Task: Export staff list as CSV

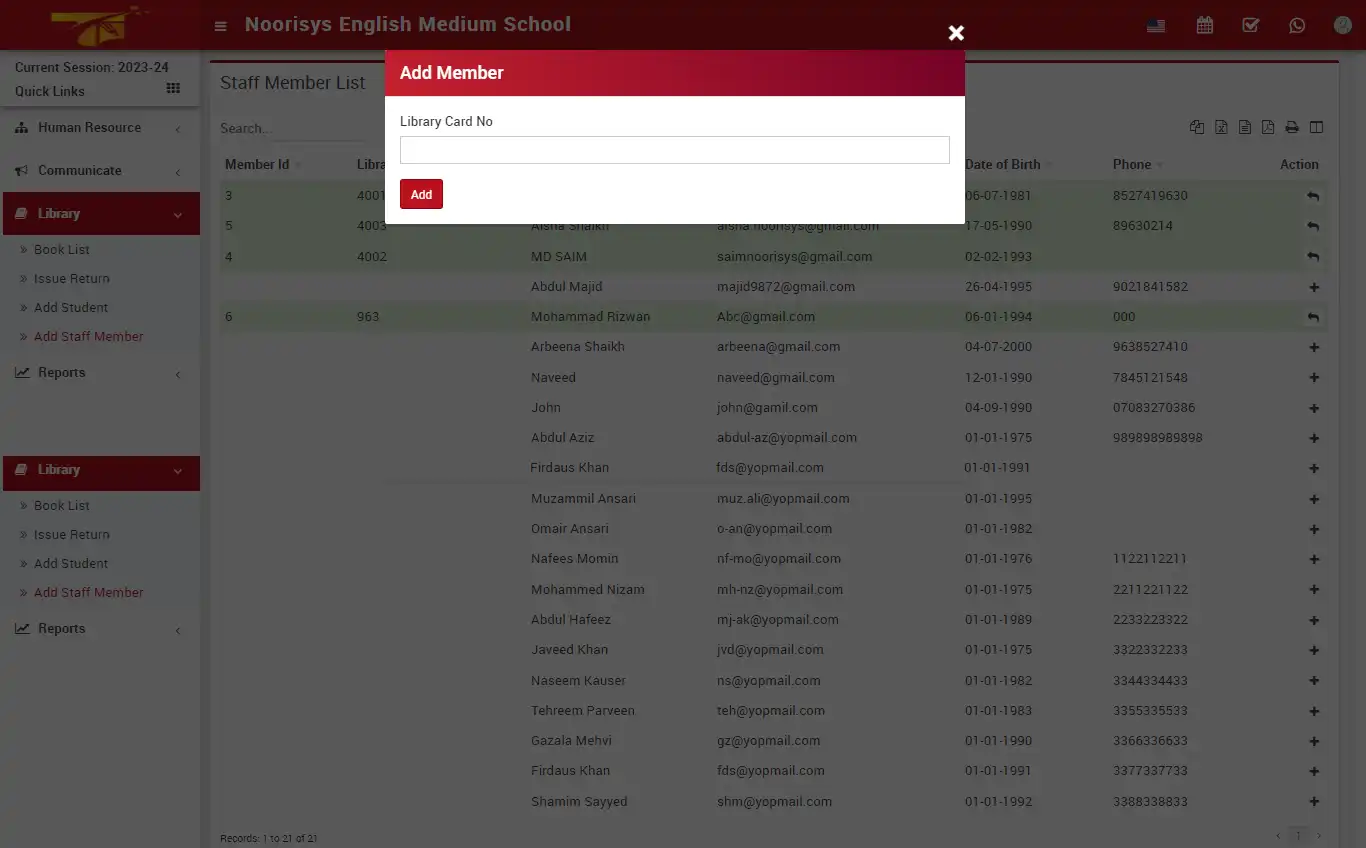Action: [x=1245, y=127]
